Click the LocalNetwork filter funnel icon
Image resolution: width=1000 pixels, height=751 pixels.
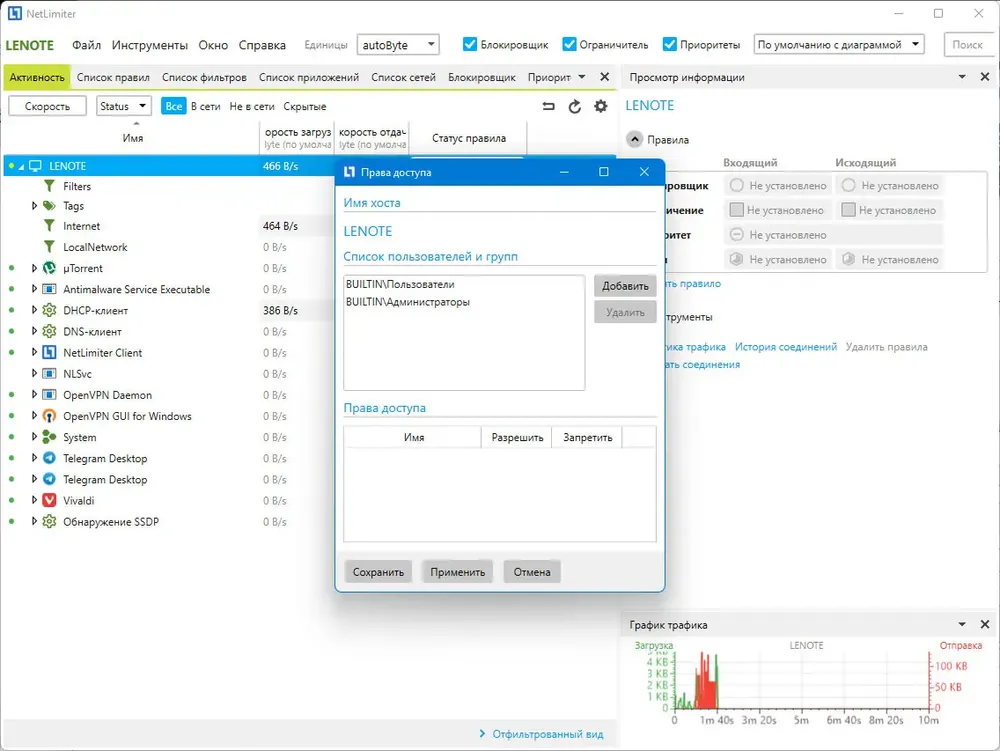49,247
